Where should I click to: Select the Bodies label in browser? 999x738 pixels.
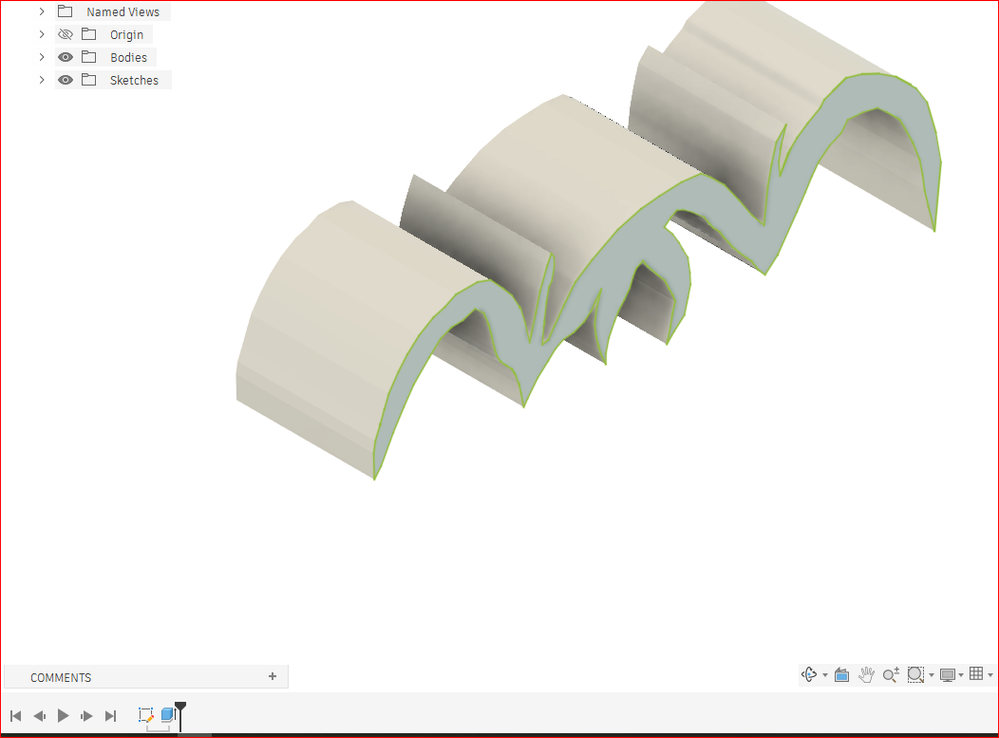tap(129, 58)
